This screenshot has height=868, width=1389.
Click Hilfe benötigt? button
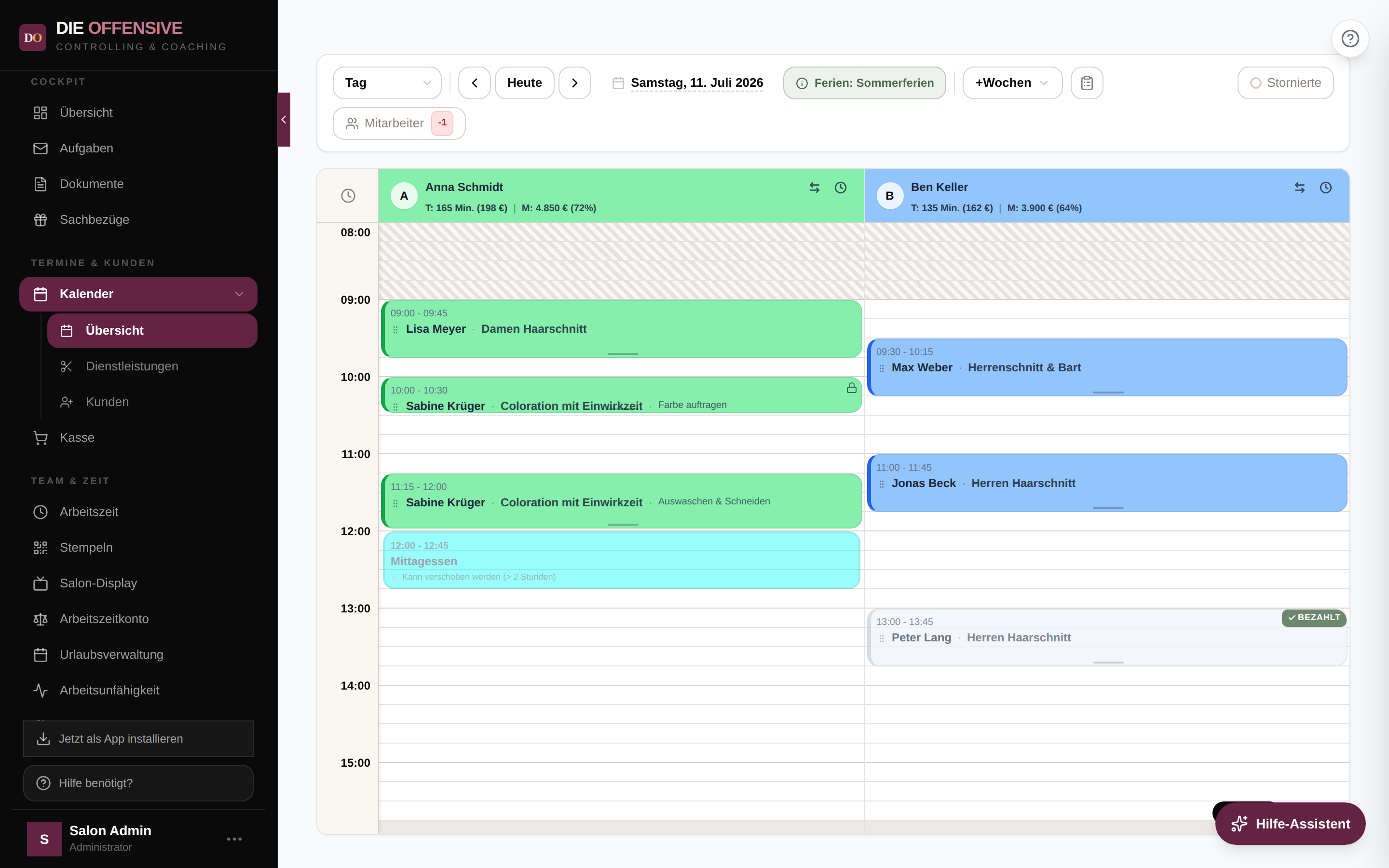[x=138, y=783]
